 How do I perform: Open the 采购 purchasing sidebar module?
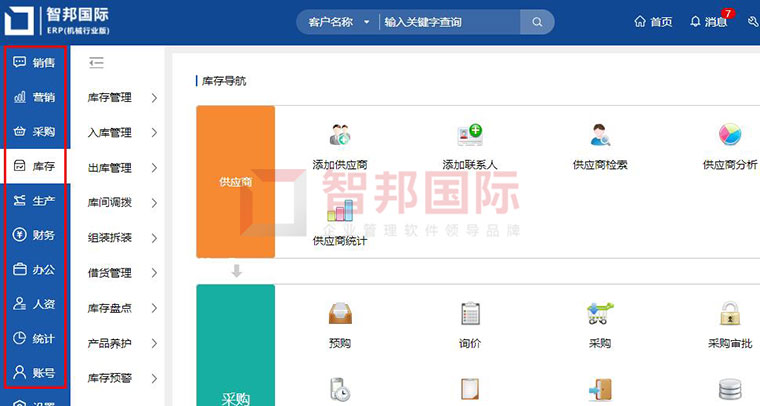(34, 131)
